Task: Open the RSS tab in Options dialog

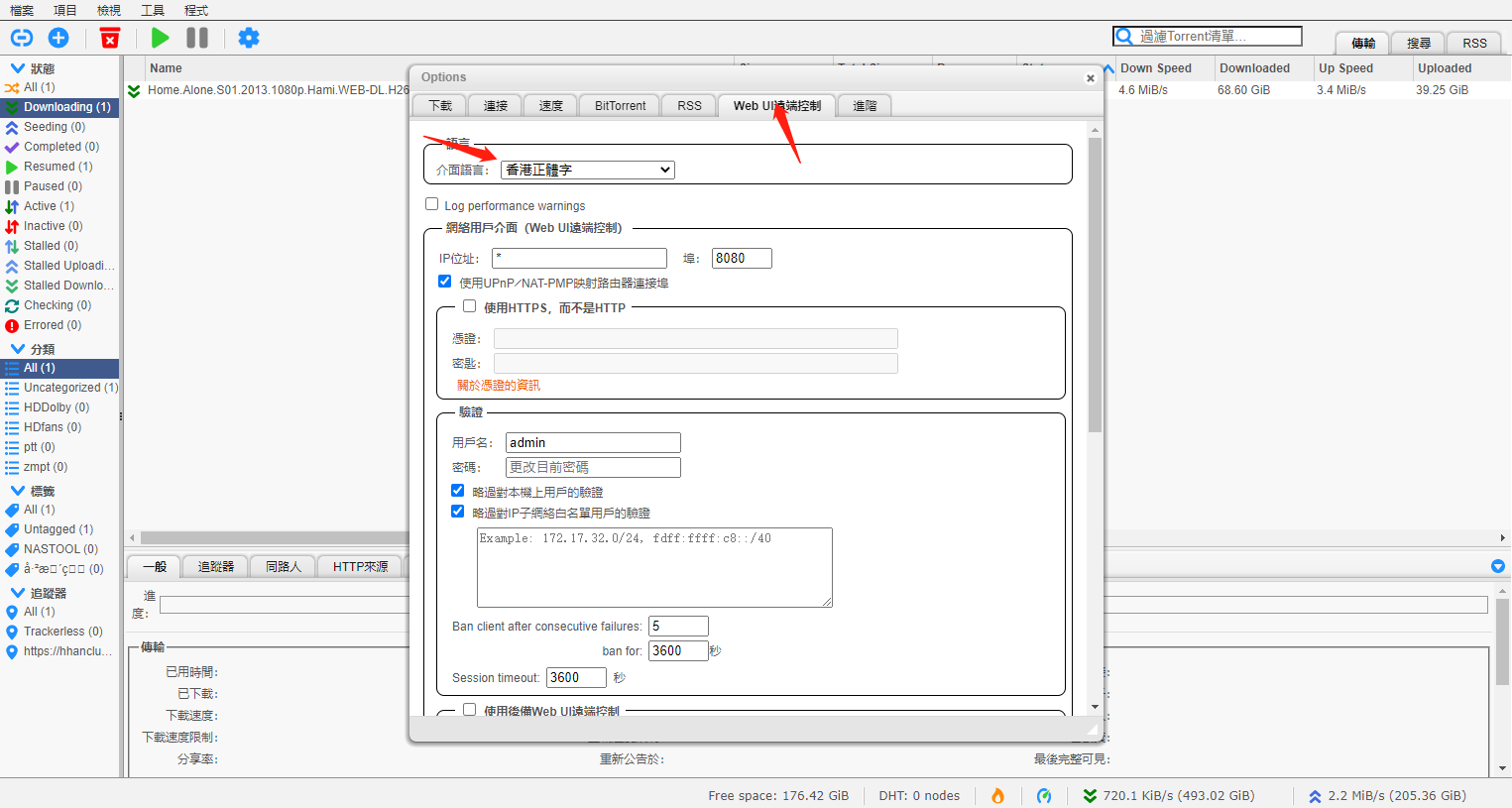Action: pyautogui.click(x=689, y=106)
